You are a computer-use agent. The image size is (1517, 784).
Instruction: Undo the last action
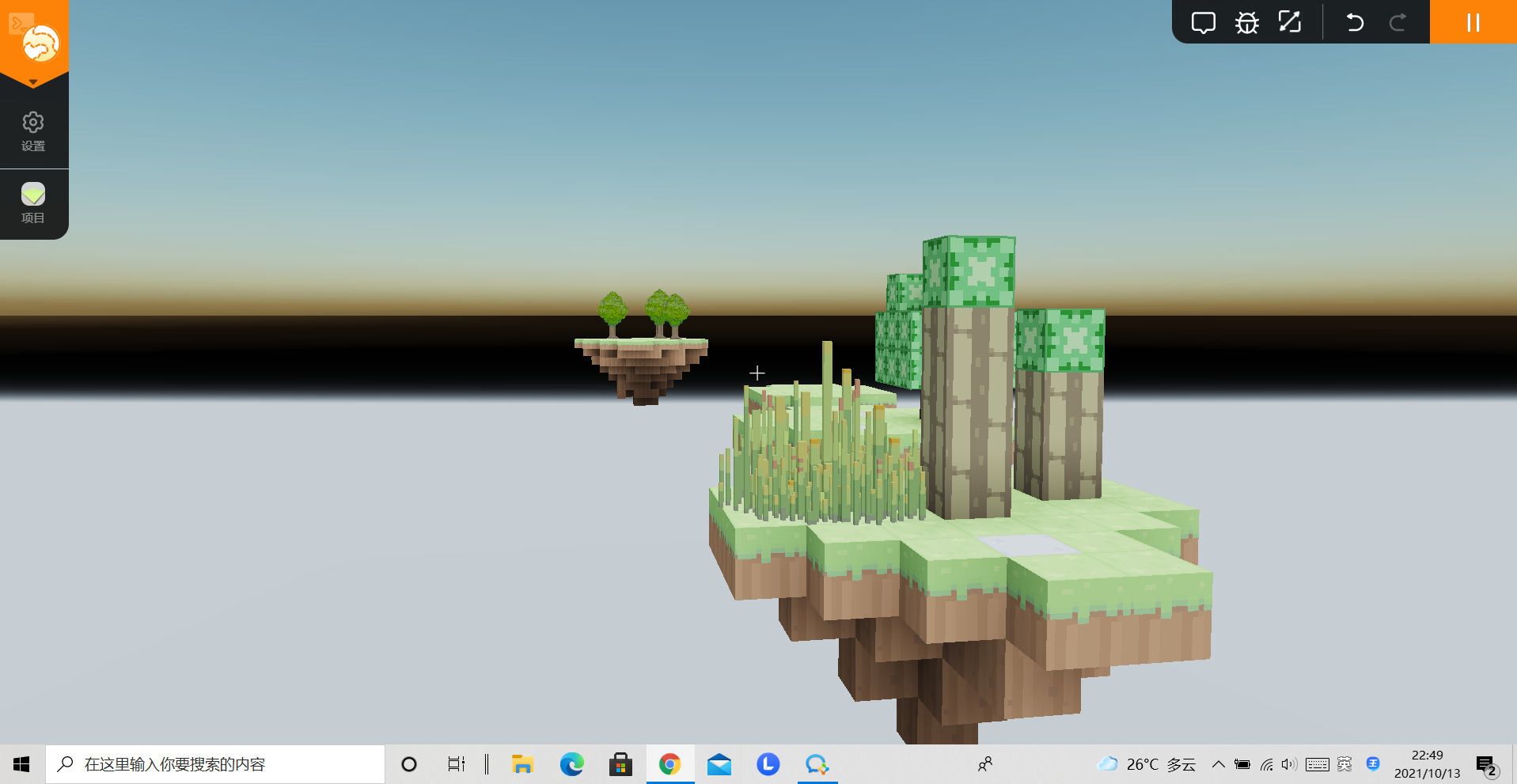[1355, 22]
